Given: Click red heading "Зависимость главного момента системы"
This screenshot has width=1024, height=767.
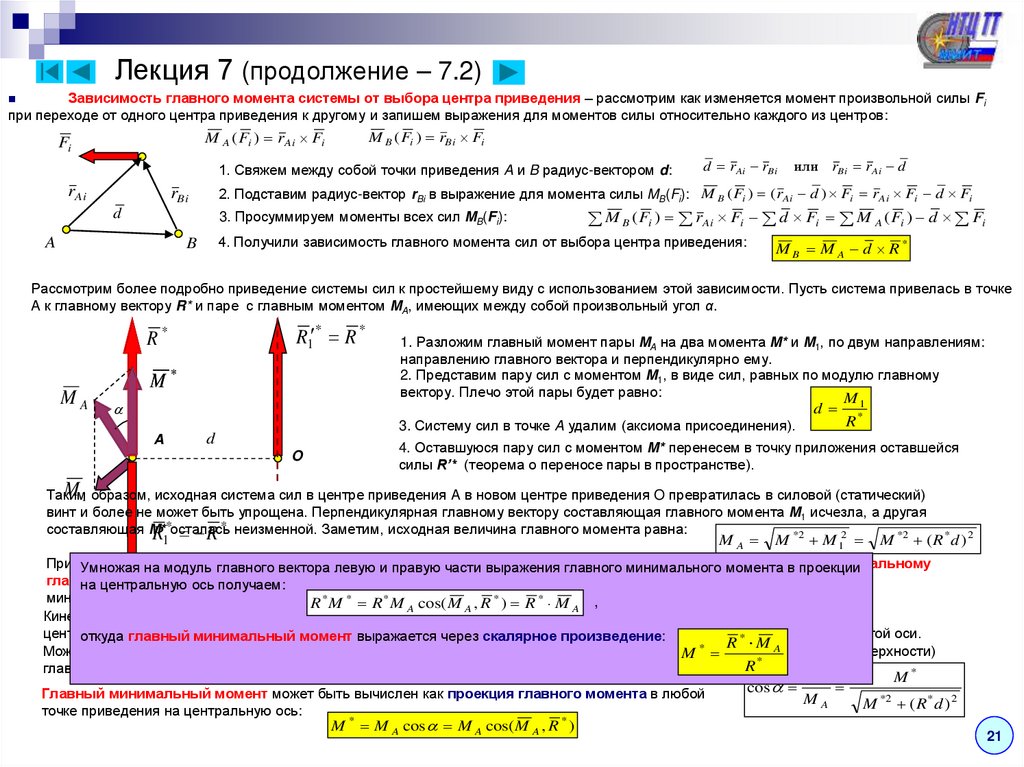Looking at the screenshot, I should [x=324, y=99].
